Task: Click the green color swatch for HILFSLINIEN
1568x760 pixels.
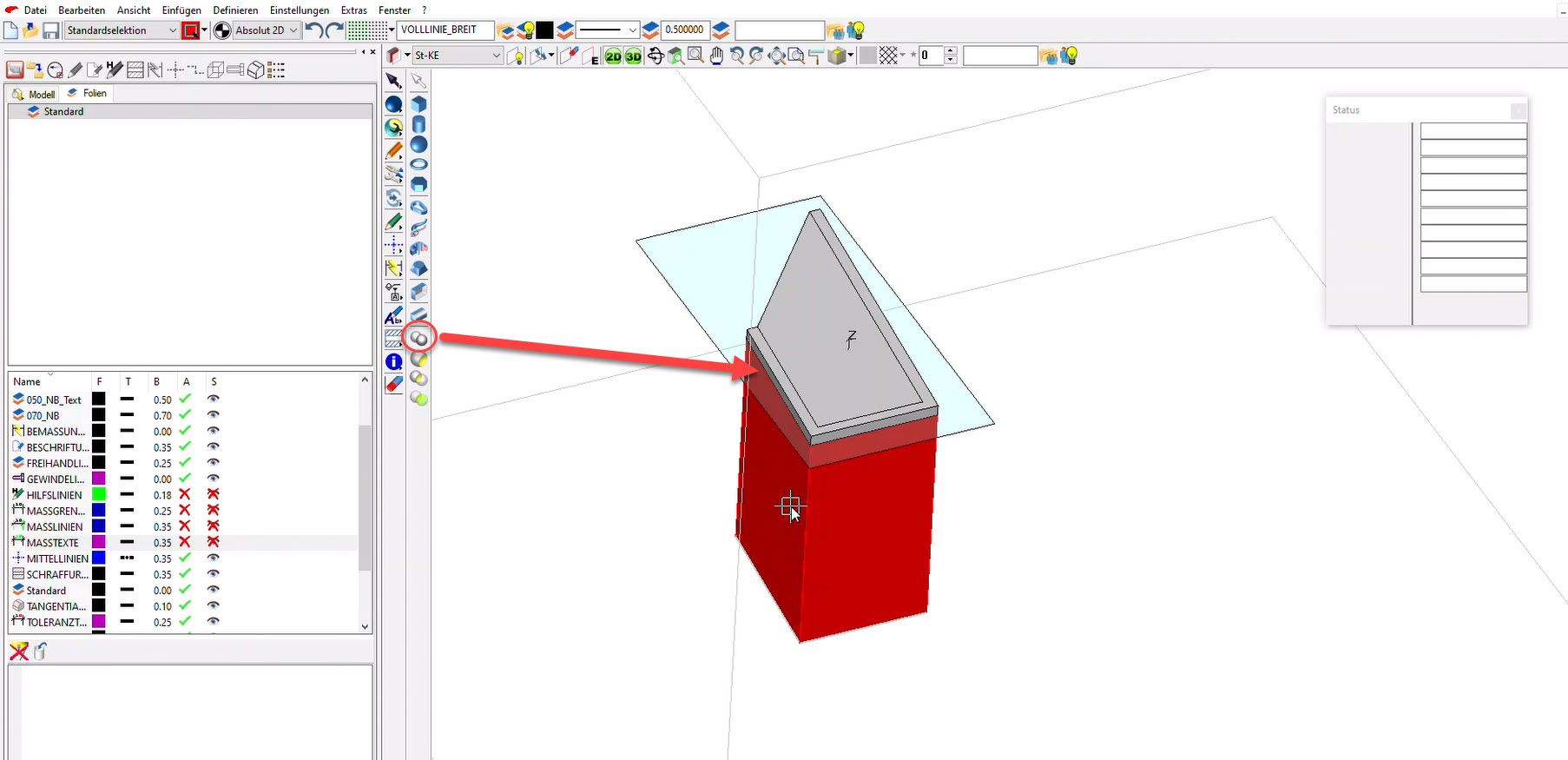Action: tap(99, 494)
